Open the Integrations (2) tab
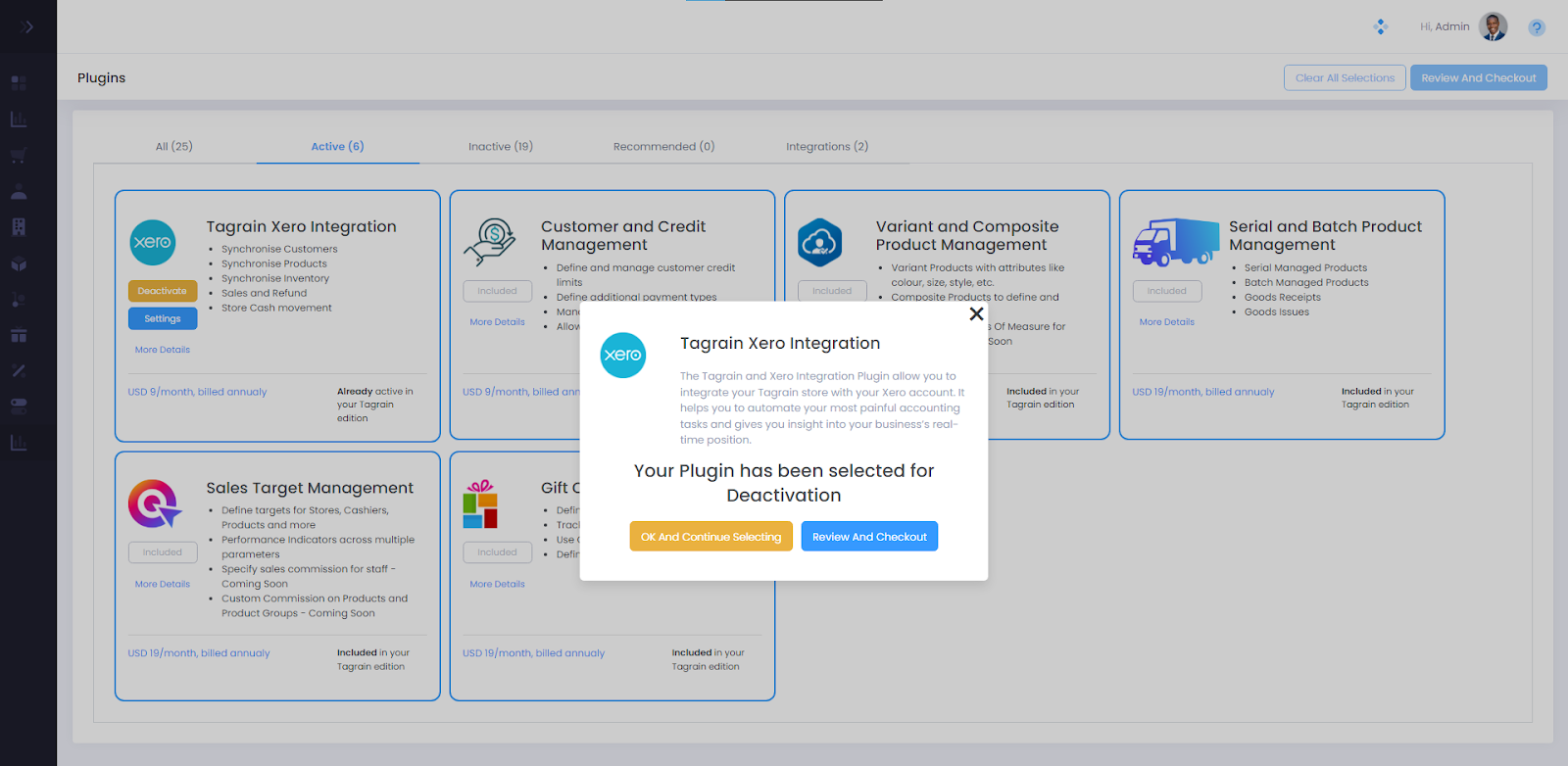Screen dimensions: 1568x766 [x=827, y=146]
